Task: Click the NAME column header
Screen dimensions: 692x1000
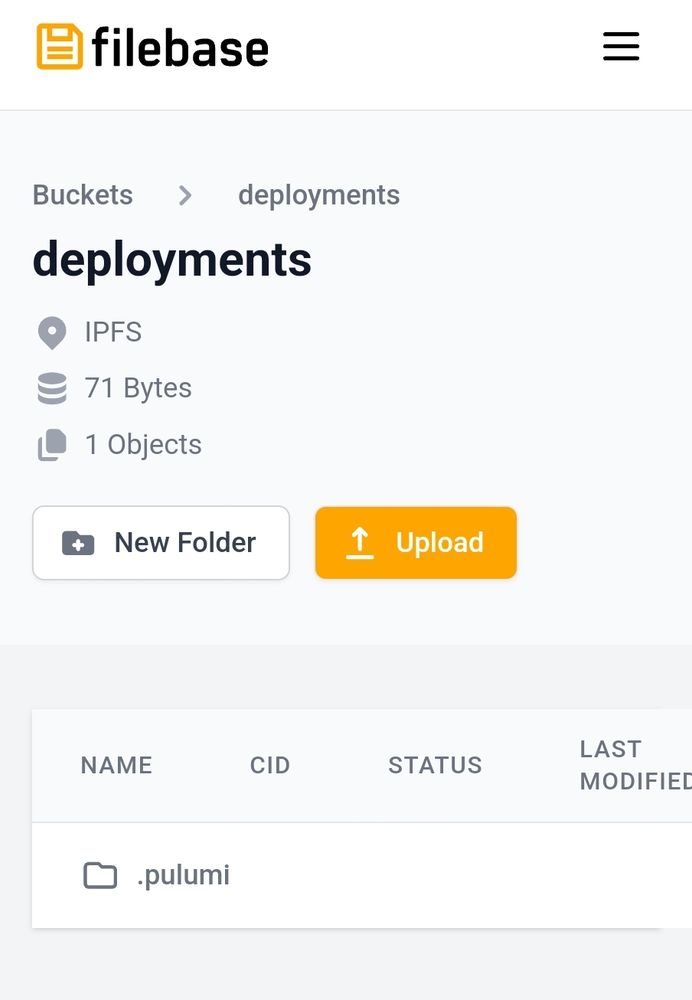Action: point(117,765)
